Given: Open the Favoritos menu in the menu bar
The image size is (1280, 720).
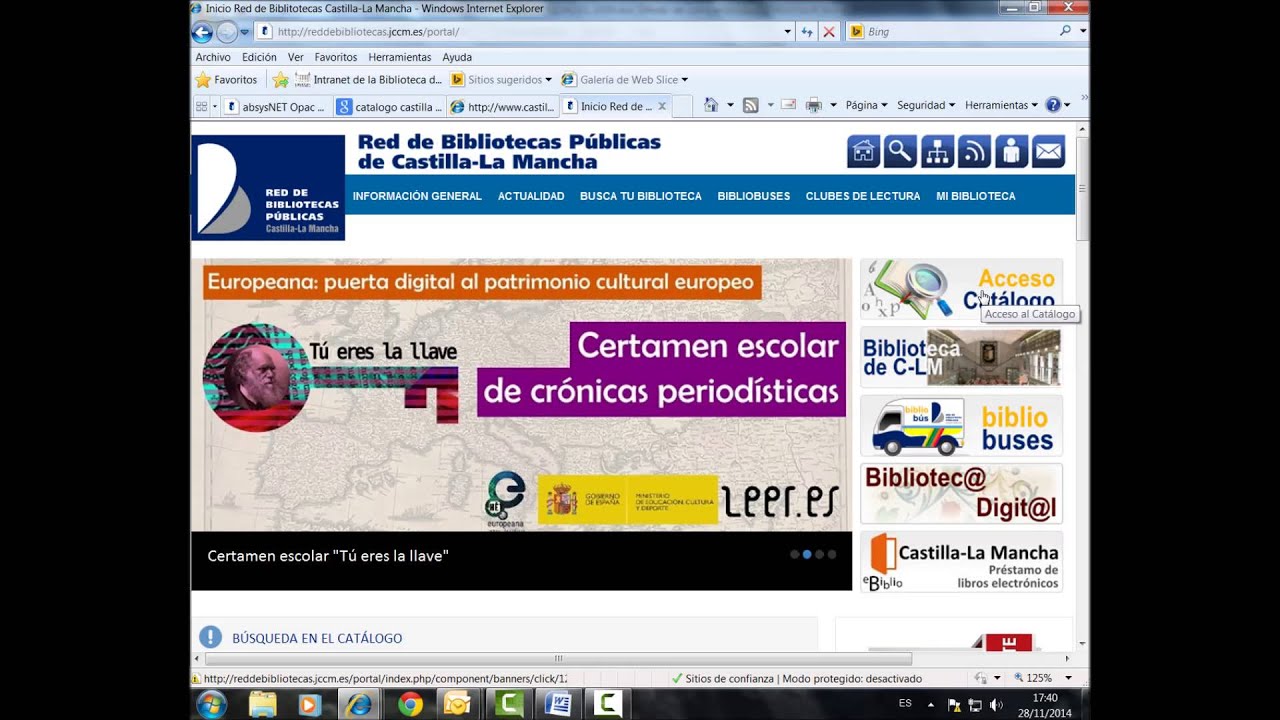Looking at the screenshot, I should coord(335,57).
